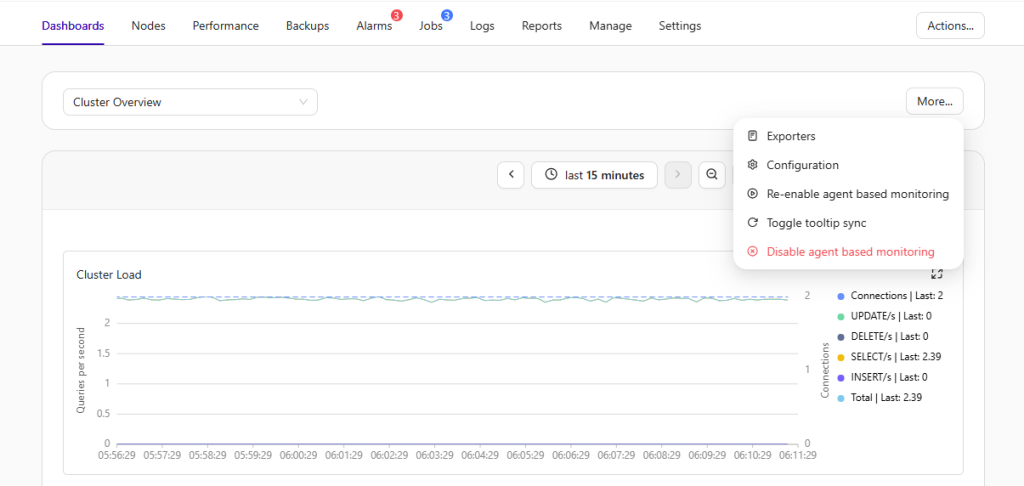Open the Actions dropdown button
This screenshot has width=1024, height=486.
tap(950, 26)
